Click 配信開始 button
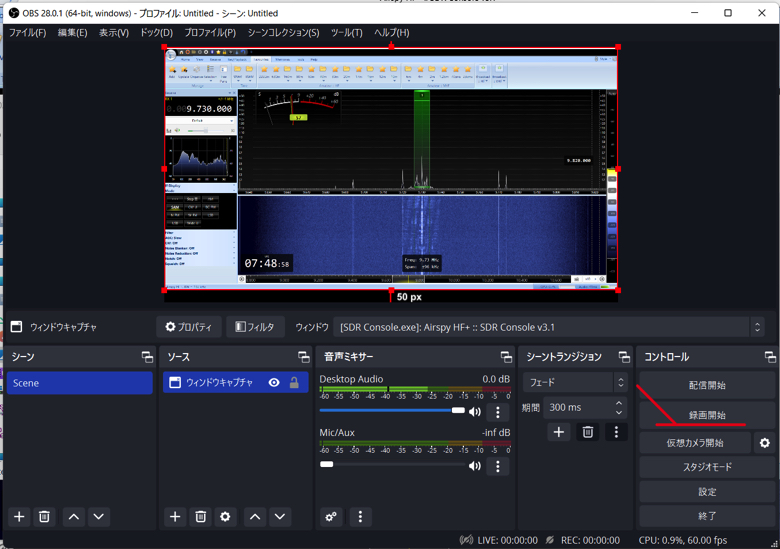This screenshot has width=780, height=549. click(707, 385)
